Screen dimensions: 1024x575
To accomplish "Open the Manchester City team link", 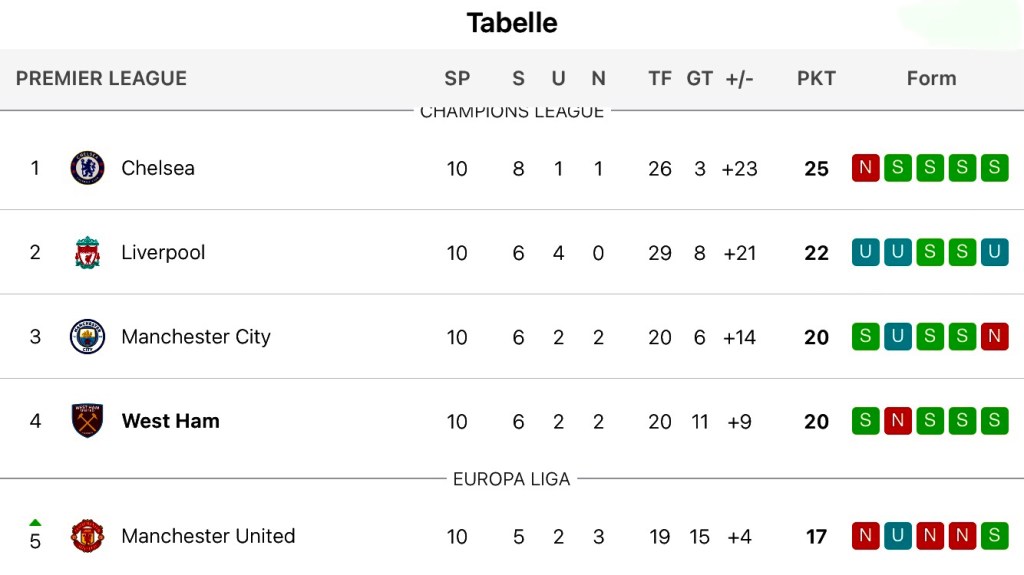I will (x=196, y=337).
